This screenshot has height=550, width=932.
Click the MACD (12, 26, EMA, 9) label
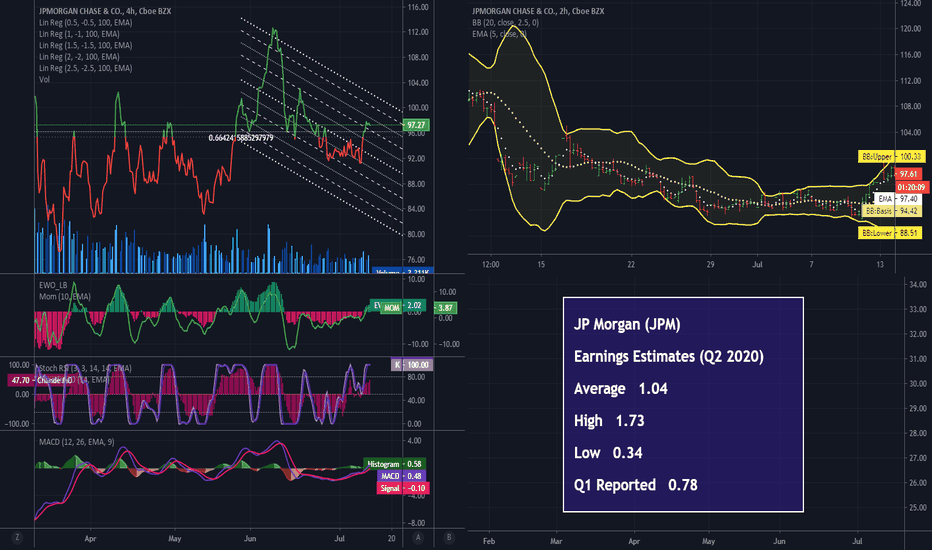[x=77, y=442]
